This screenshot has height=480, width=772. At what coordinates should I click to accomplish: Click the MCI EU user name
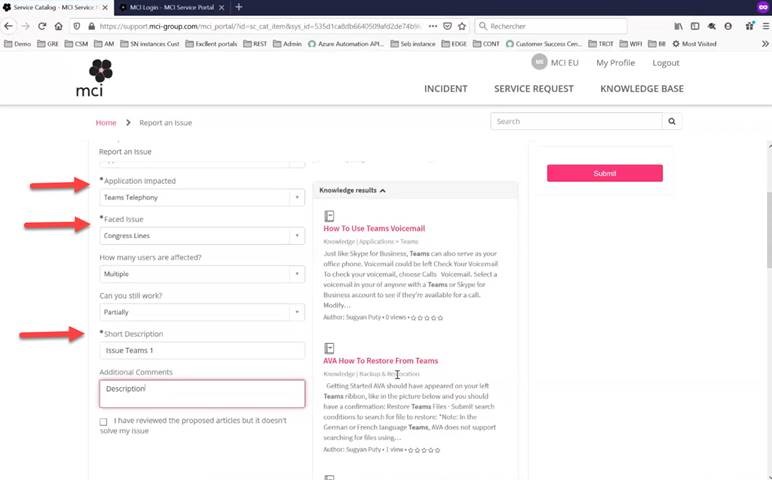click(x=564, y=63)
